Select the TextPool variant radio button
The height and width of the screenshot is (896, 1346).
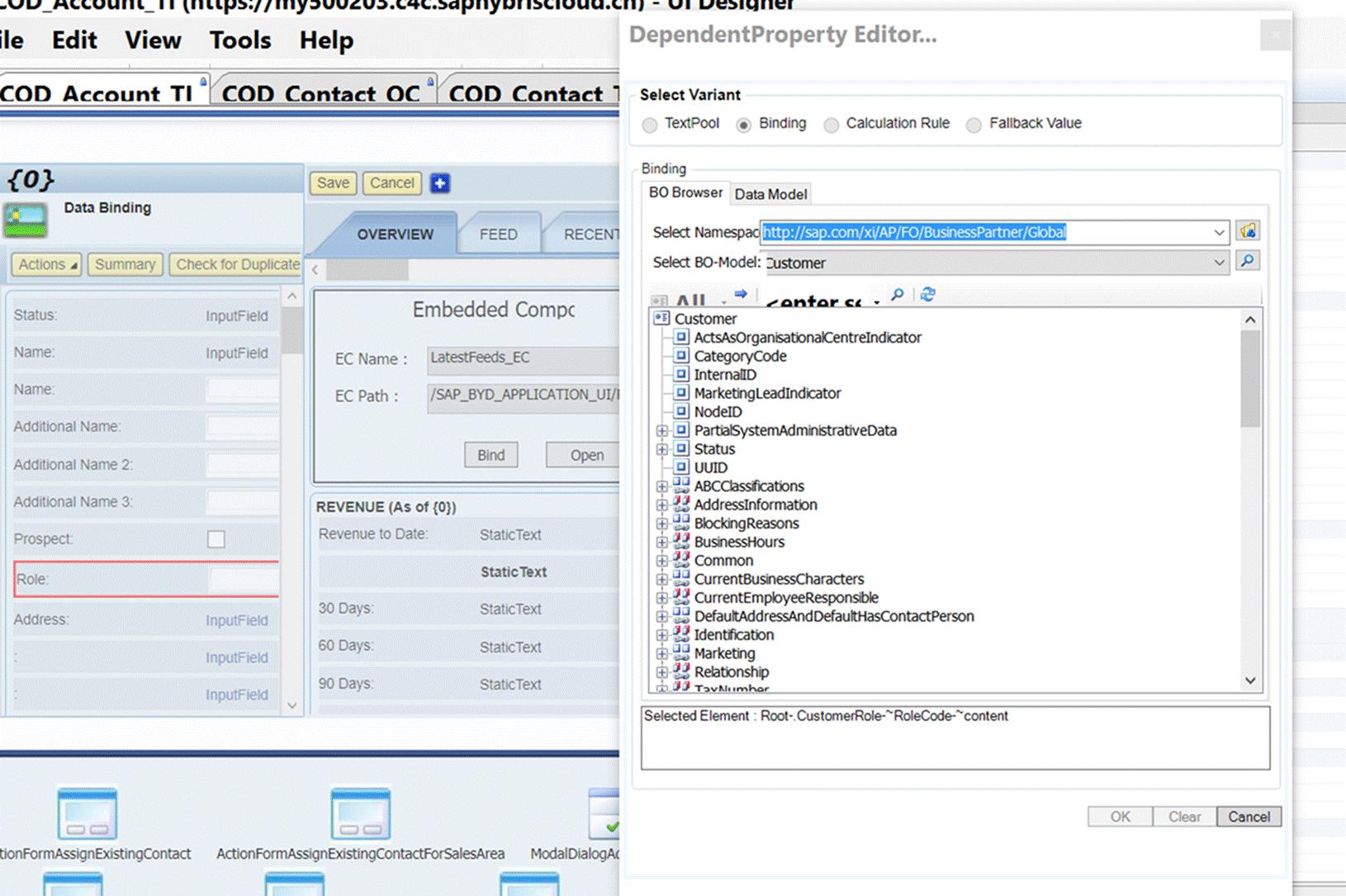(x=651, y=124)
